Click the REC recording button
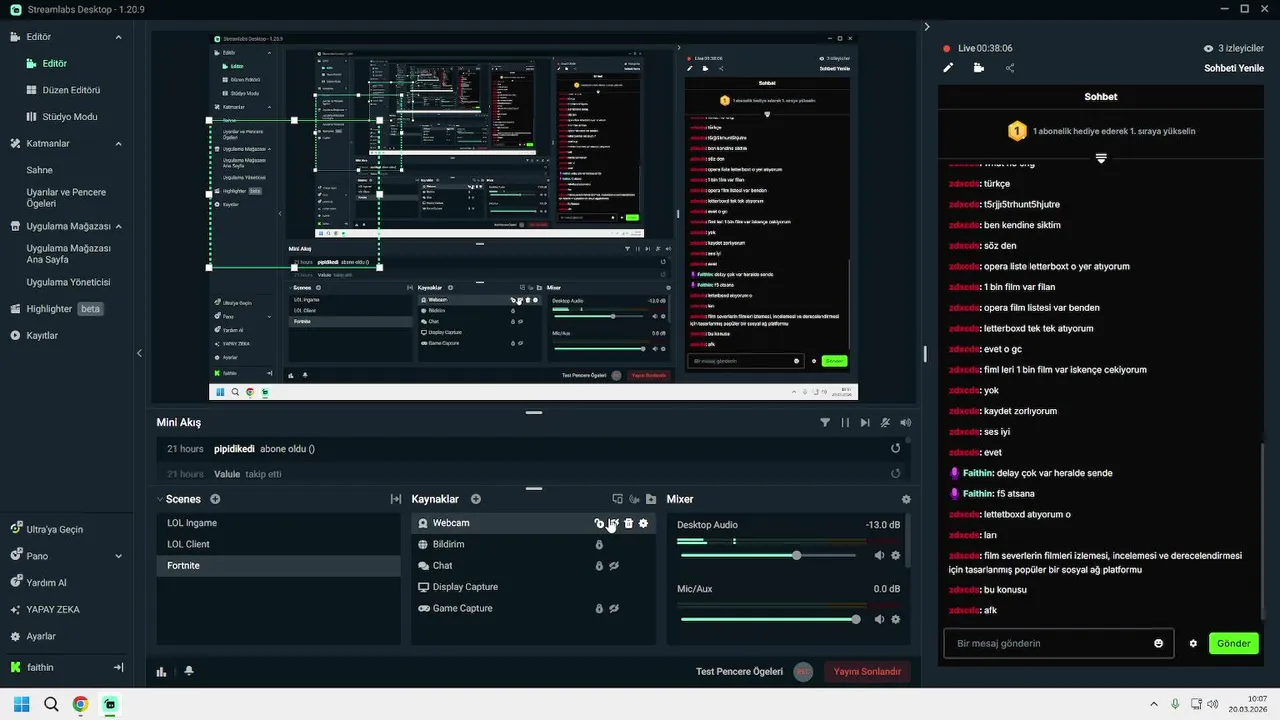The width and height of the screenshot is (1280, 720). tap(802, 672)
